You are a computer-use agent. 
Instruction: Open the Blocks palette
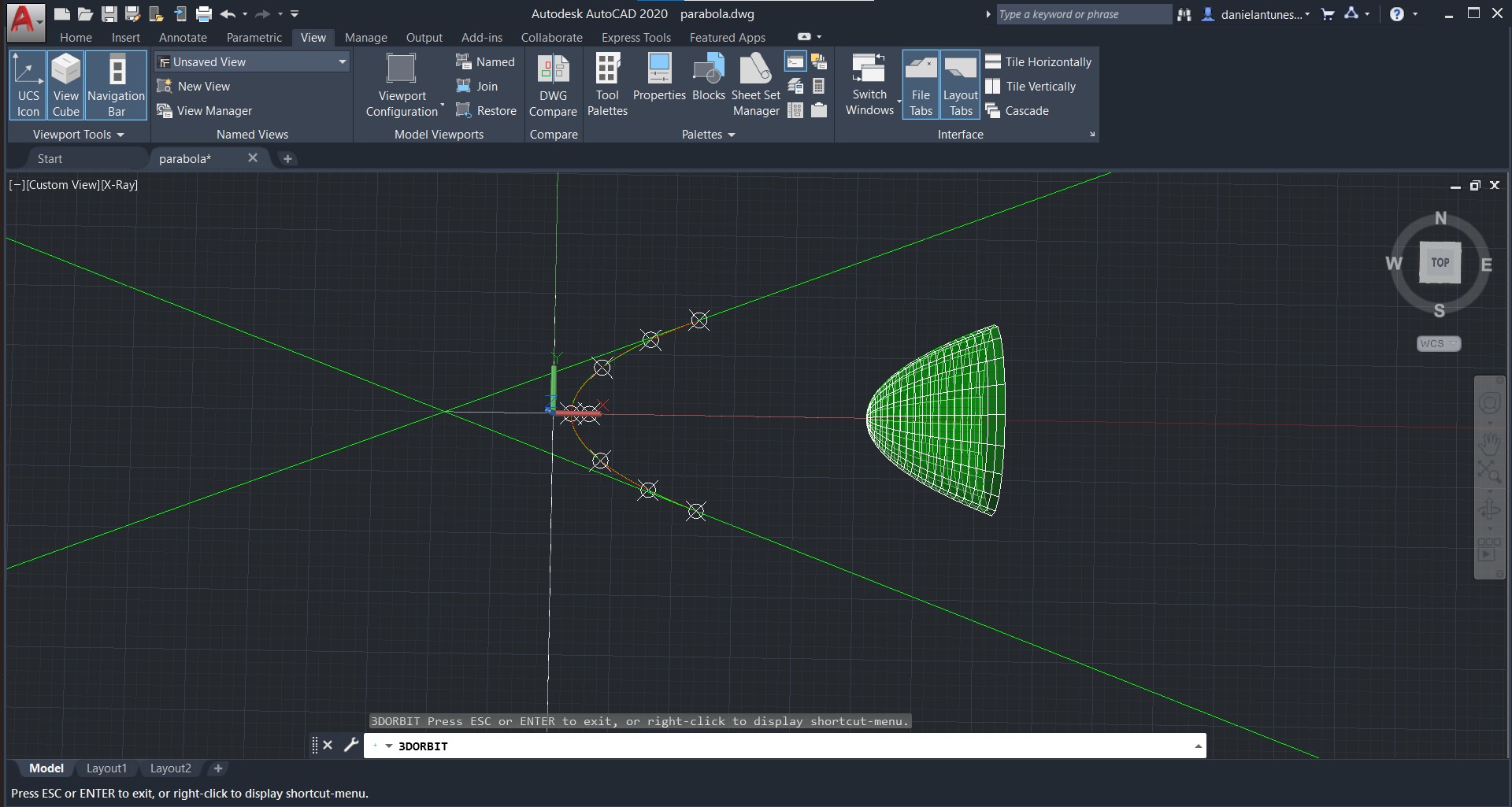pyautogui.click(x=708, y=78)
